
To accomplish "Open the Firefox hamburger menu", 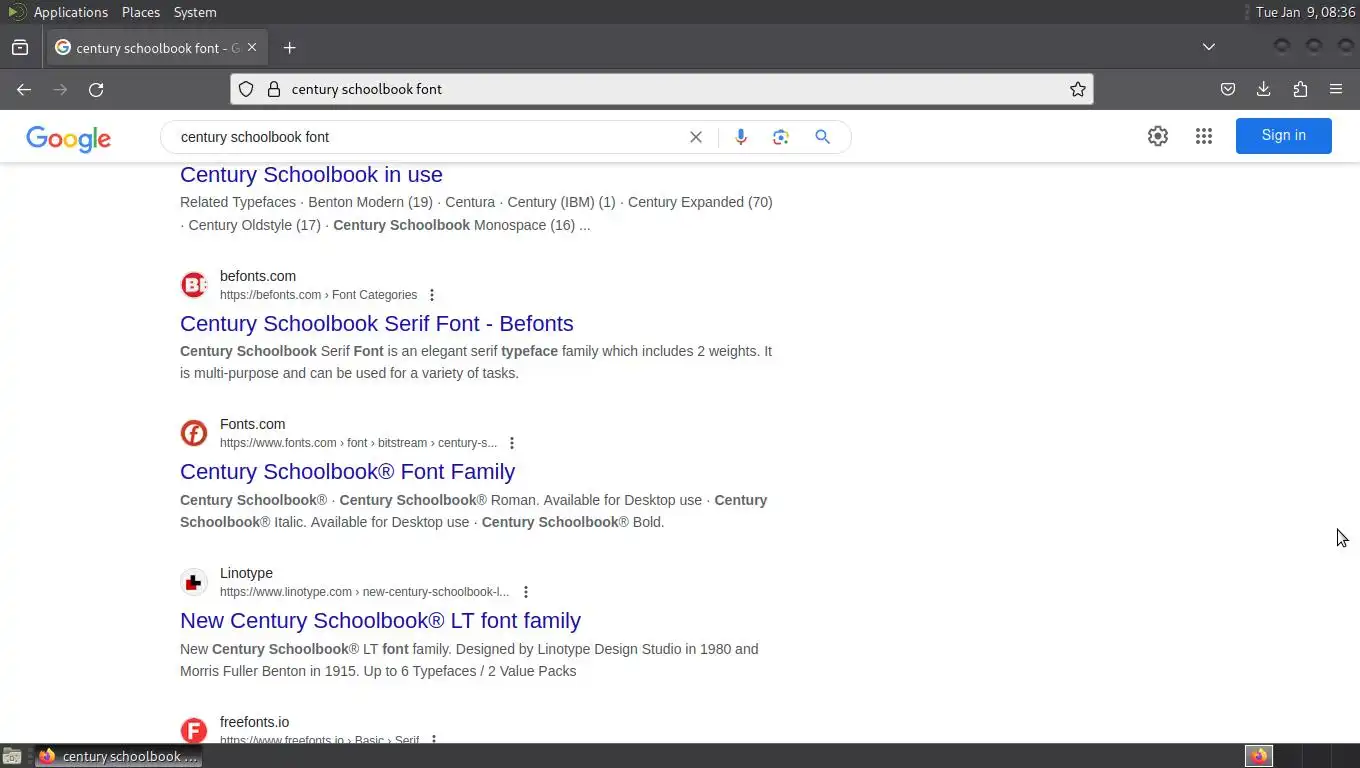I will (x=1335, y=89).
